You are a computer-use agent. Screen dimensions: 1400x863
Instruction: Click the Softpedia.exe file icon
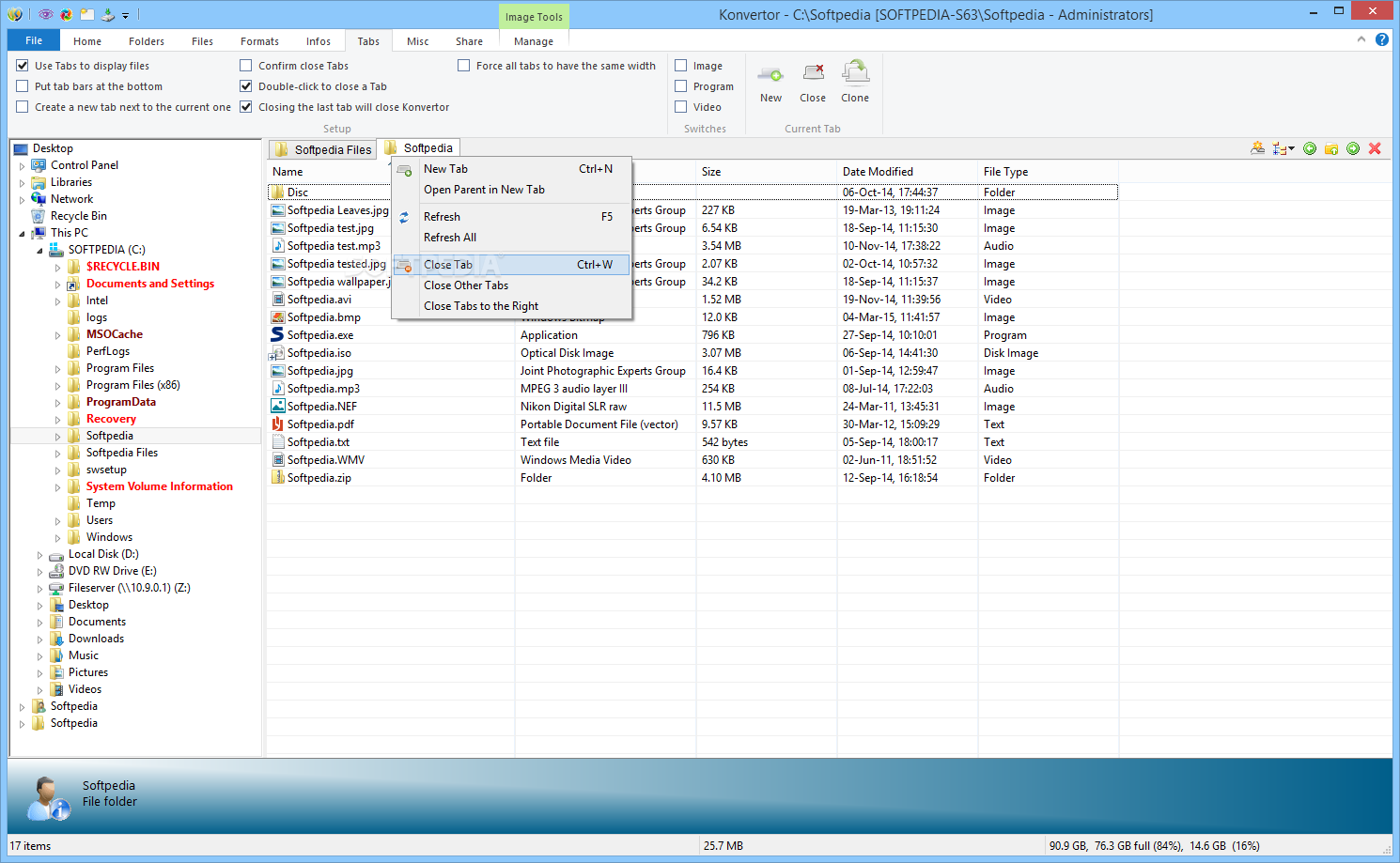tap(277, 334)
